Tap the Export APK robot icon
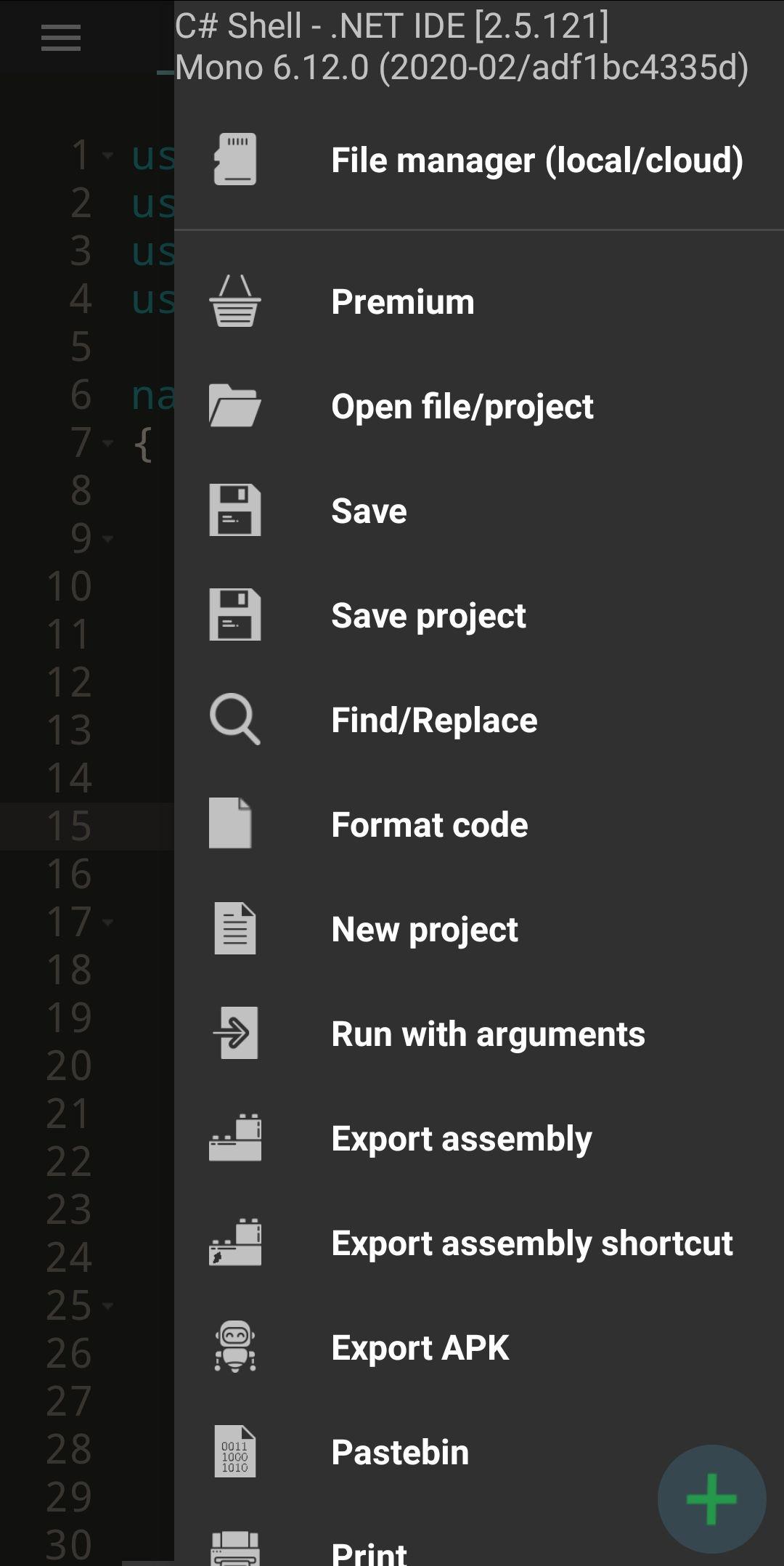 click(x=234, y=1347)
